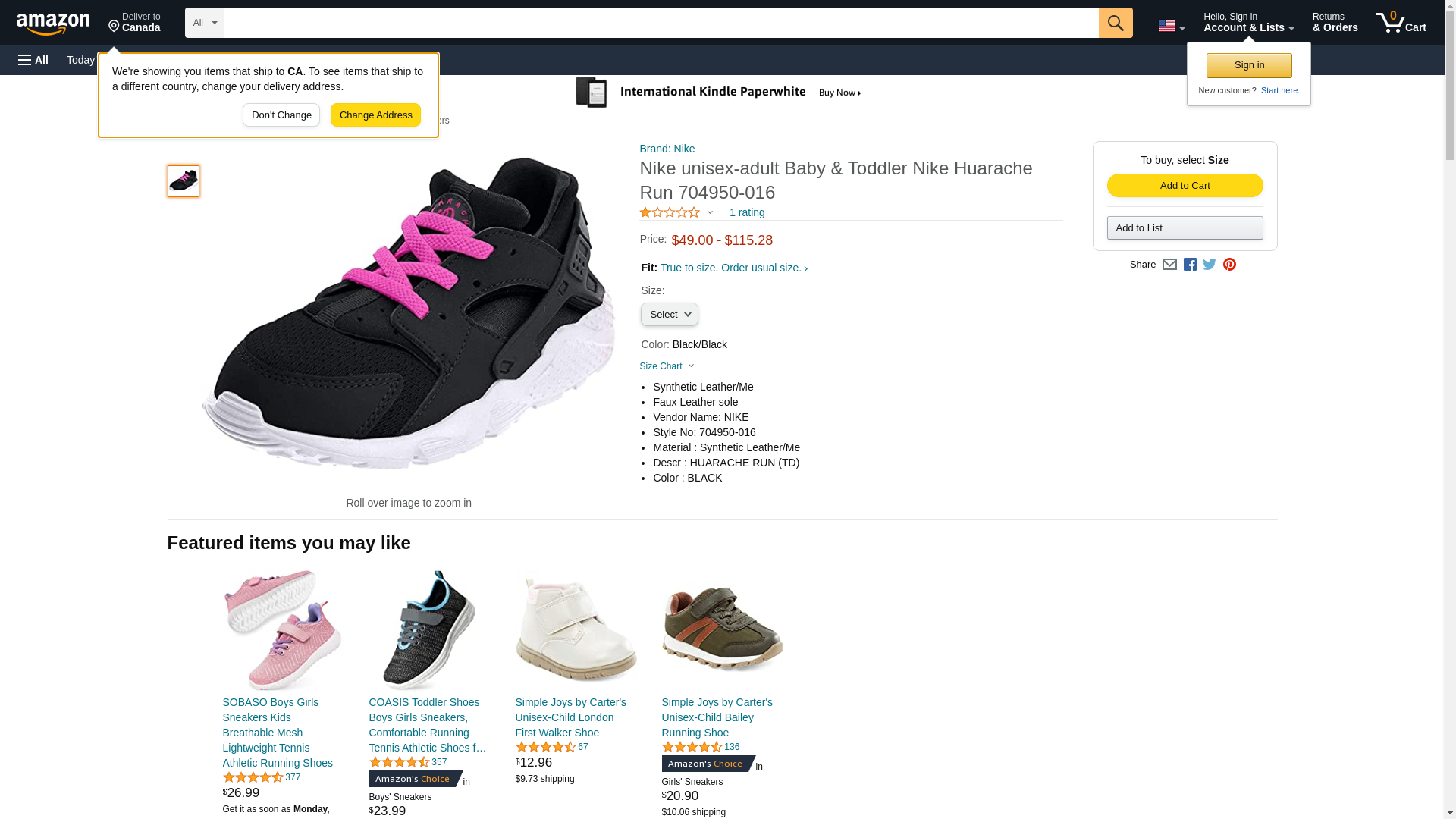Open Account & Lists menu
Viewport: 1456px width, 819px height.
[x=1248, y=23]
